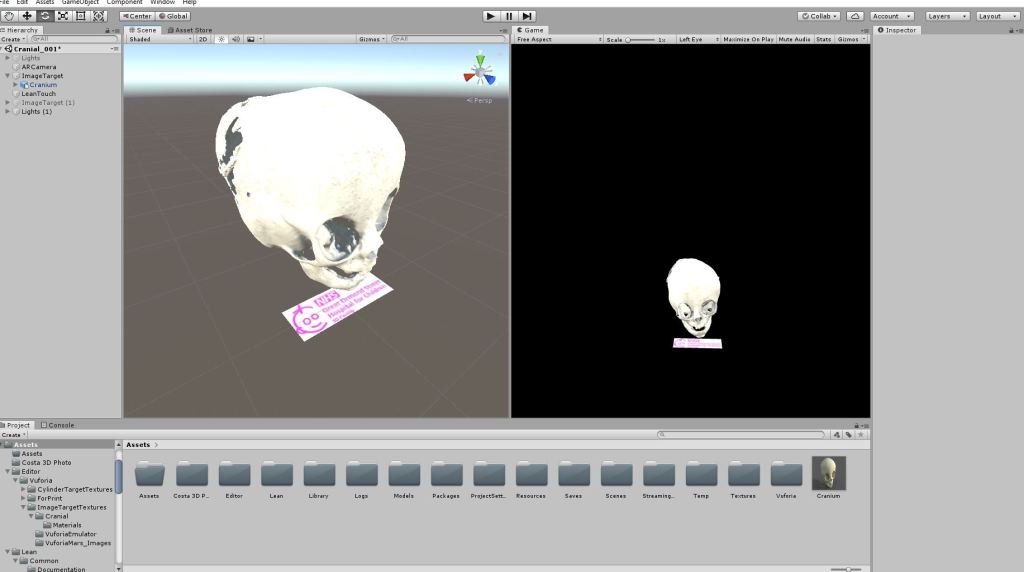Screen dimensions: 1024x572
Task: Select the Move tool
Action: (27, 16)
